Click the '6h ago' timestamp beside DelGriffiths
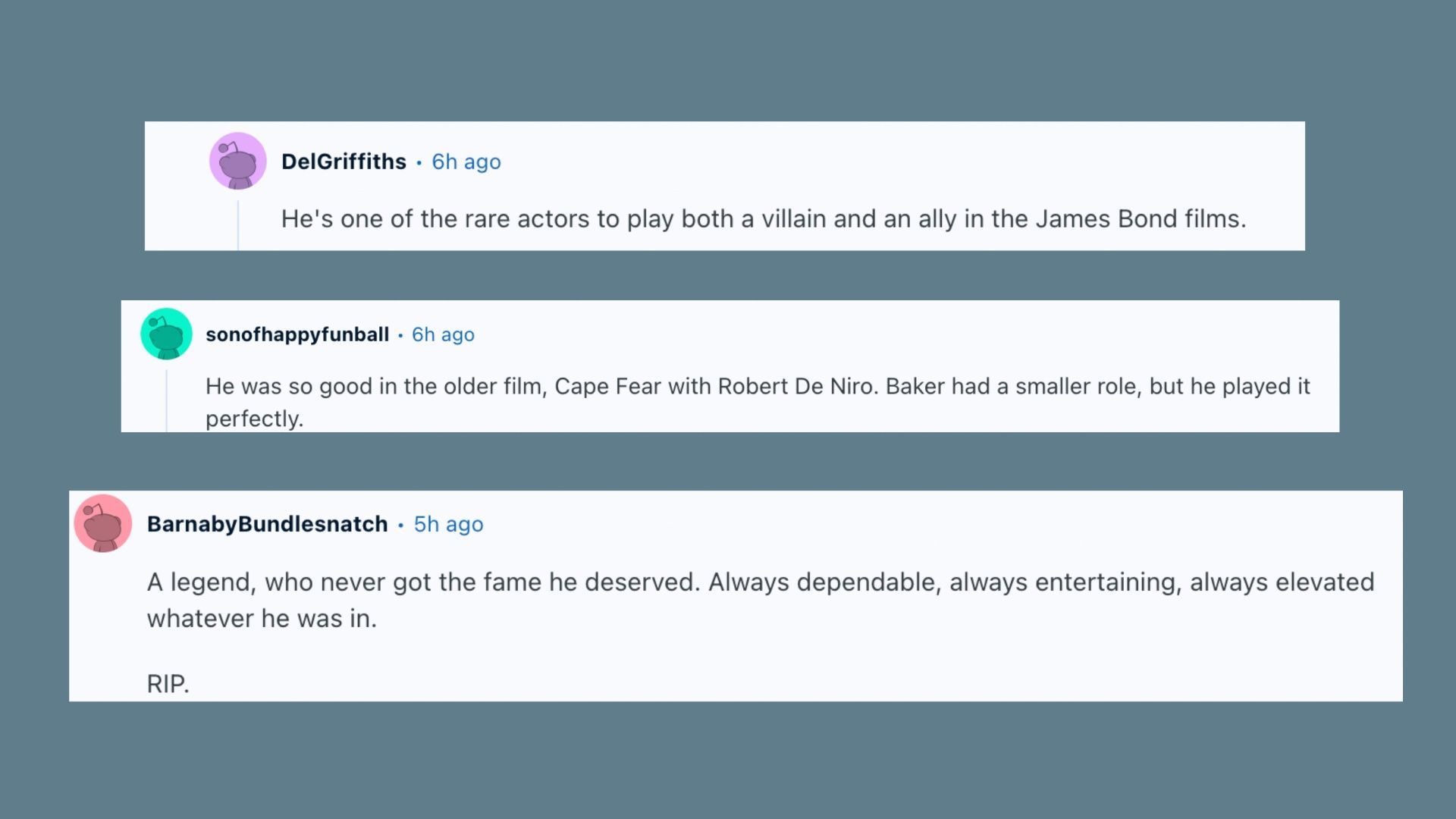Viewport: 1456px width, 819px height. 466,162
